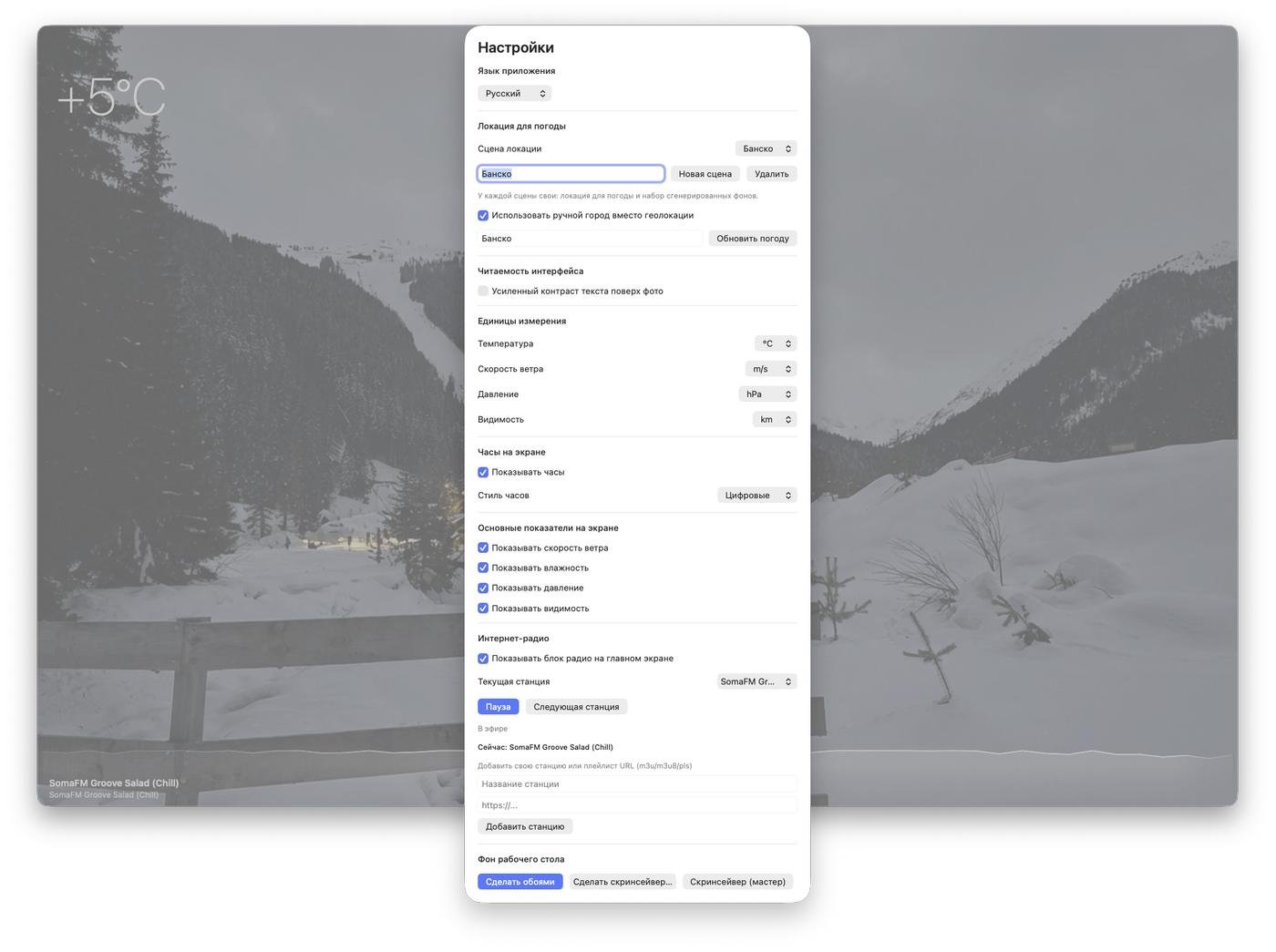The height and width of the screenshot is (952, 1276).
Task: Uncheck the Показывать часы checkbox
Action: coord(483,473)
